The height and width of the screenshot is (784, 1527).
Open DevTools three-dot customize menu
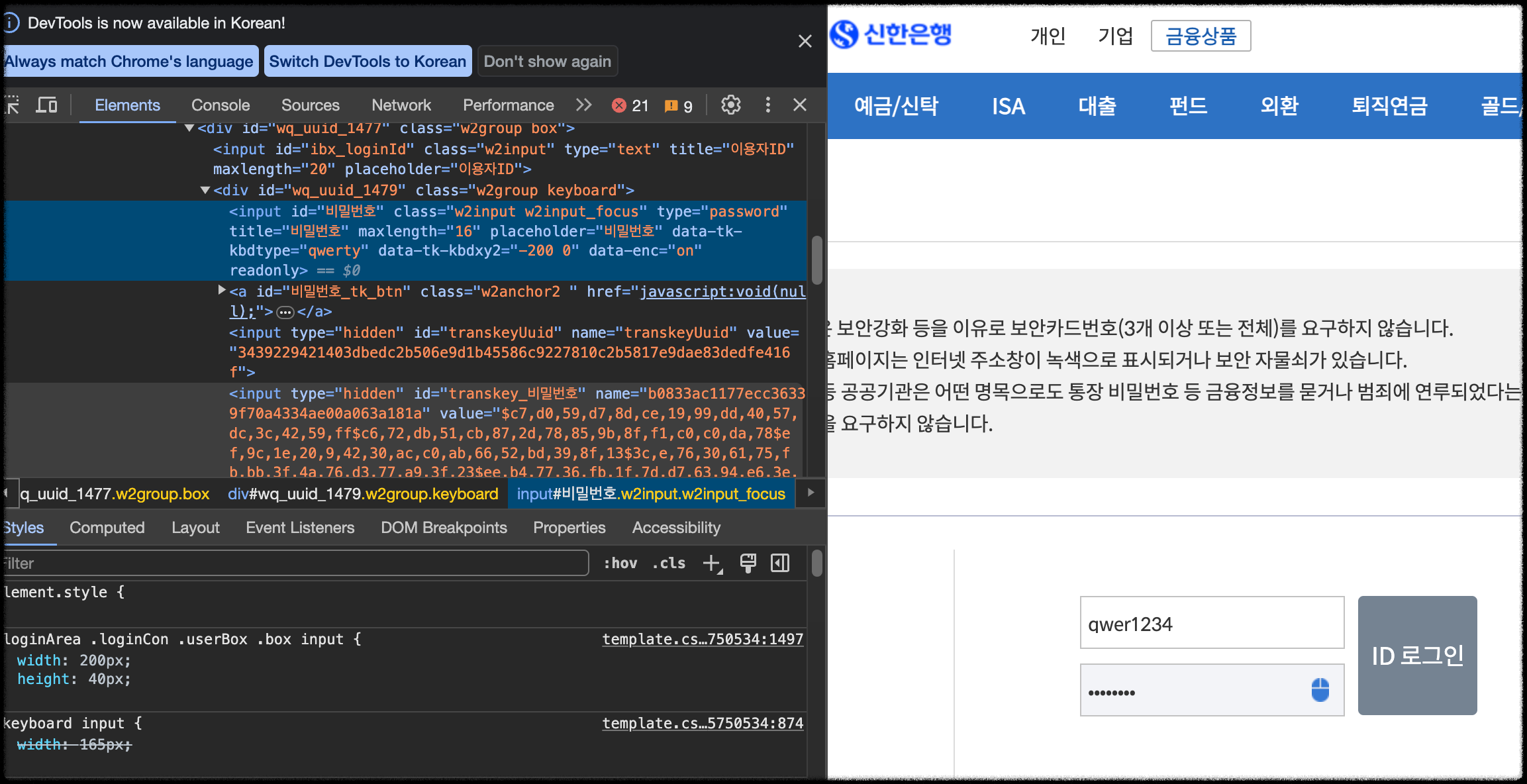pyautogui.click(x=767, y=105)
